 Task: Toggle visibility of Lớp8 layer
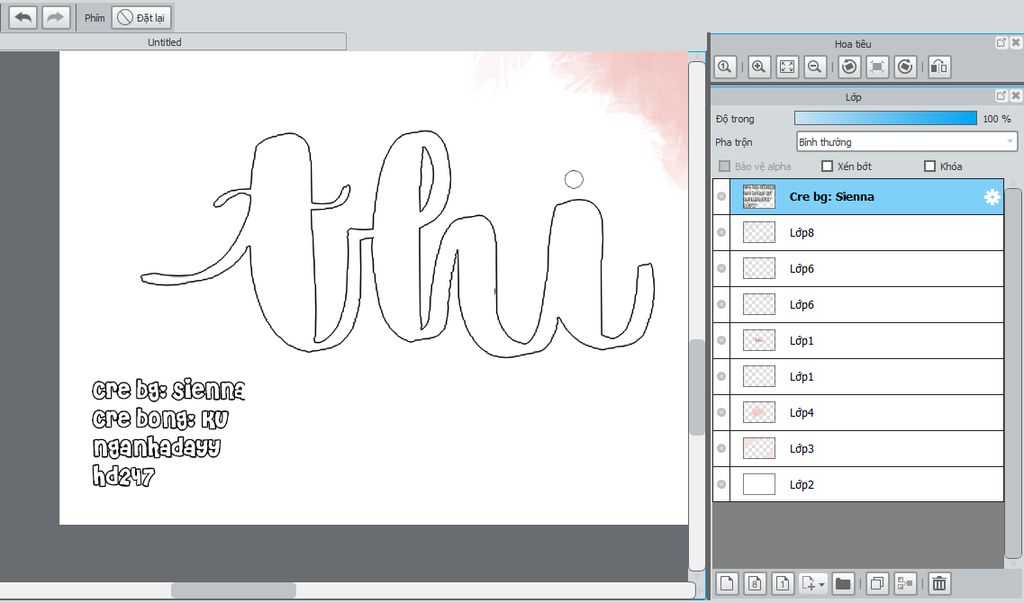click(722, 233)
